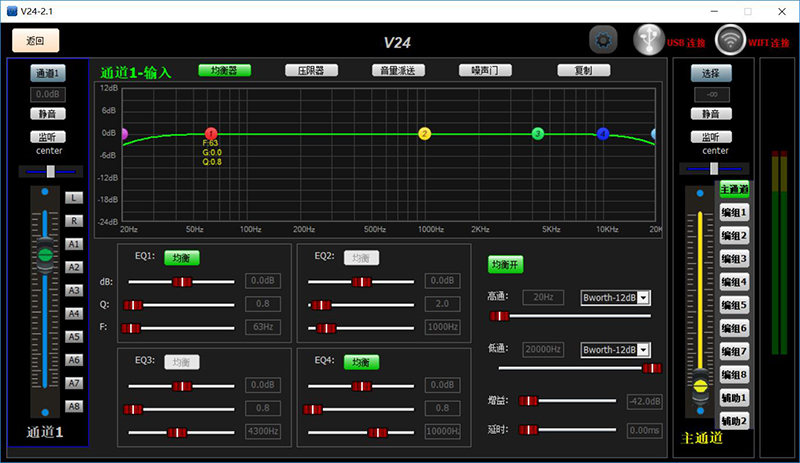Select green EQ node 3 on graph
The width and height of the screenshot is (800, 463).
pyautogui.click(x=538, y=134)
